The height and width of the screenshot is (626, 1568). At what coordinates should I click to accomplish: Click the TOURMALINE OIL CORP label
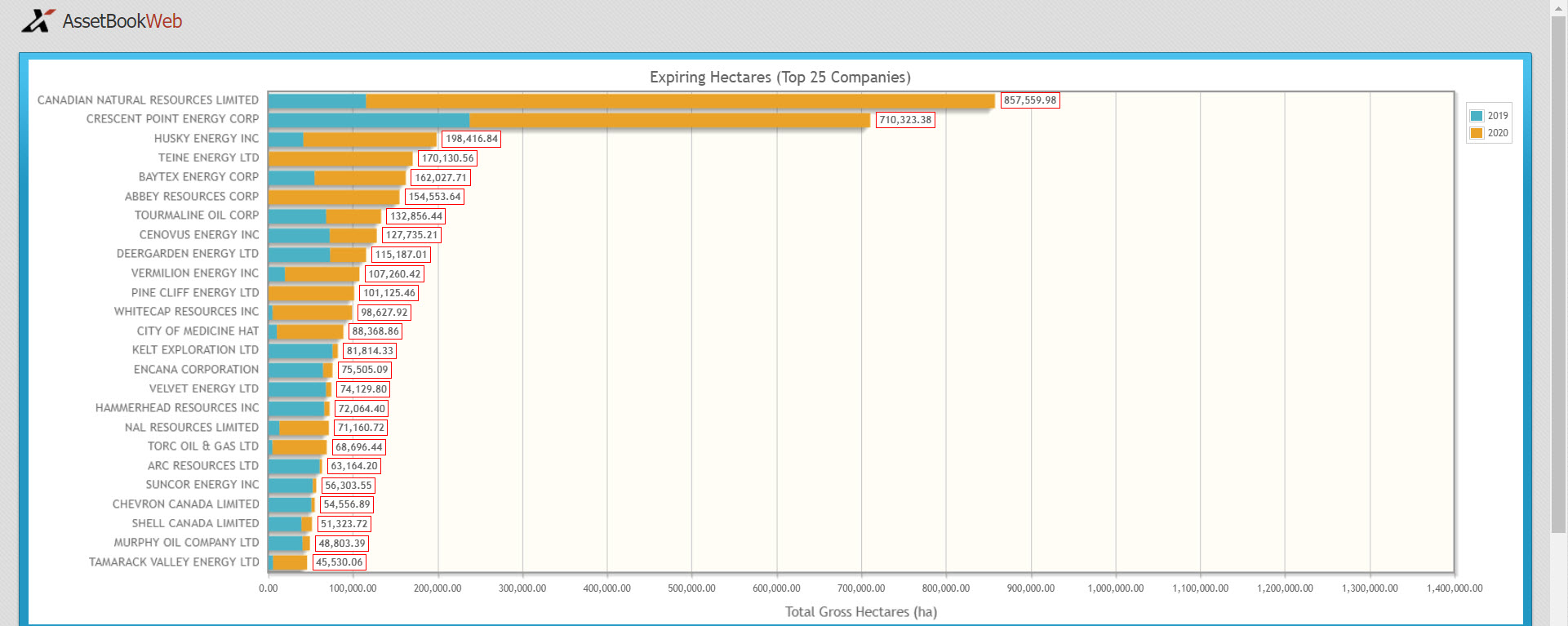pyautogui.click(x=197, y=215)
